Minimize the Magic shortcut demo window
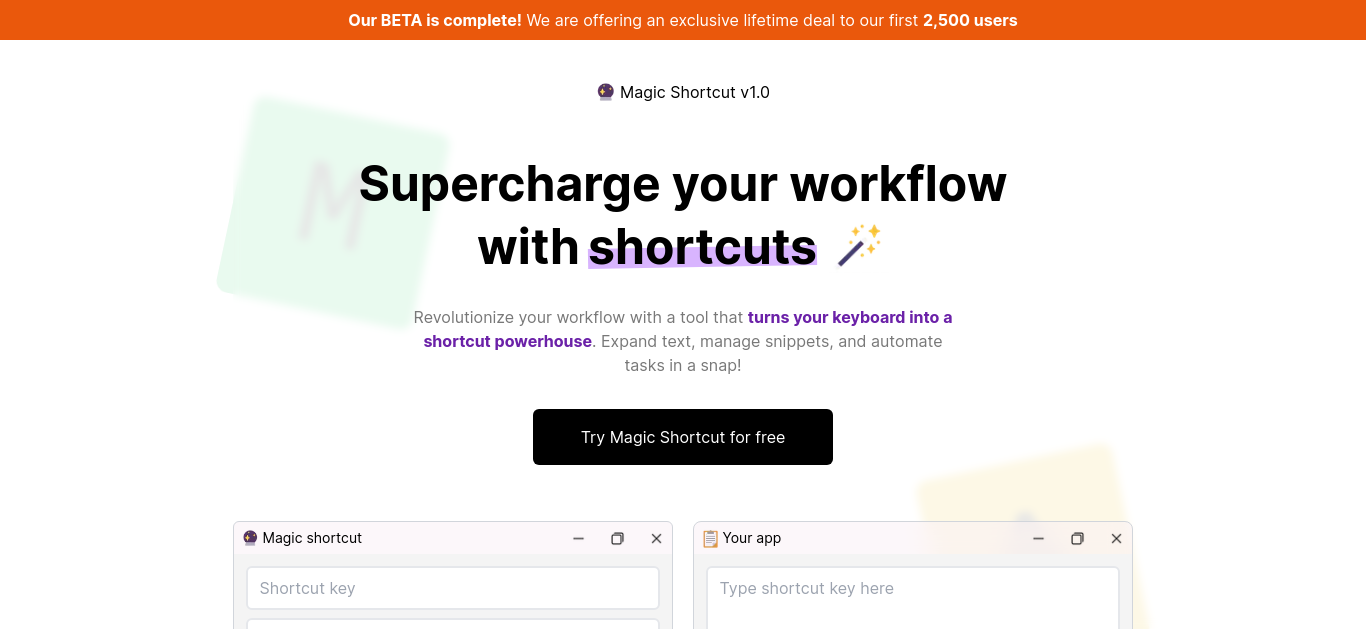 (x=578, y=538)
